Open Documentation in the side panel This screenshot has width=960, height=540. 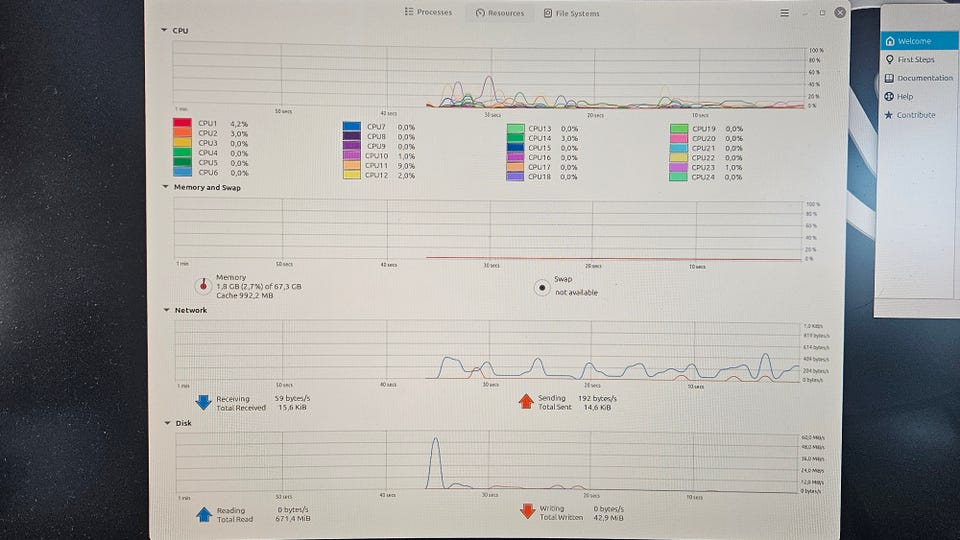click(924, 78)
